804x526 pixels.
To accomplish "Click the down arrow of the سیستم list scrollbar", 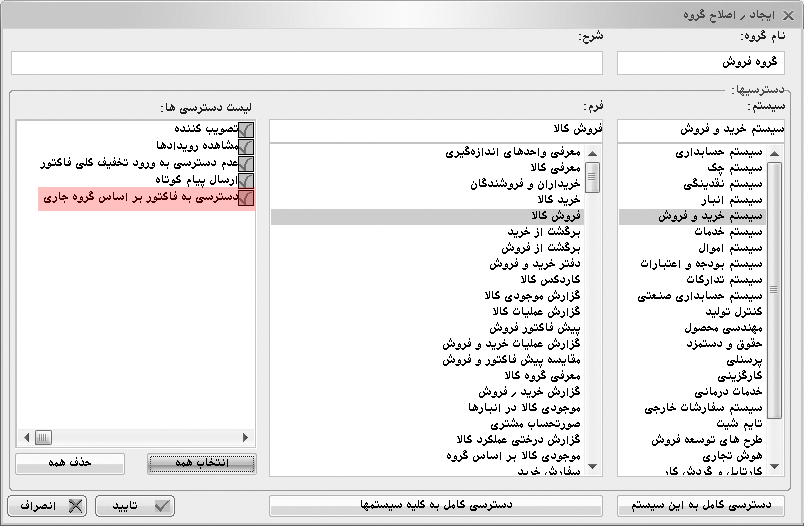I will [x=774, y=466].
